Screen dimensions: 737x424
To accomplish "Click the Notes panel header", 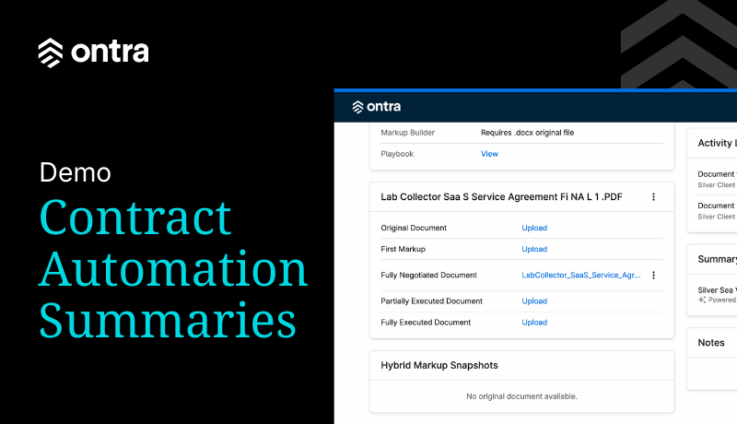I will tap(711, 342).
